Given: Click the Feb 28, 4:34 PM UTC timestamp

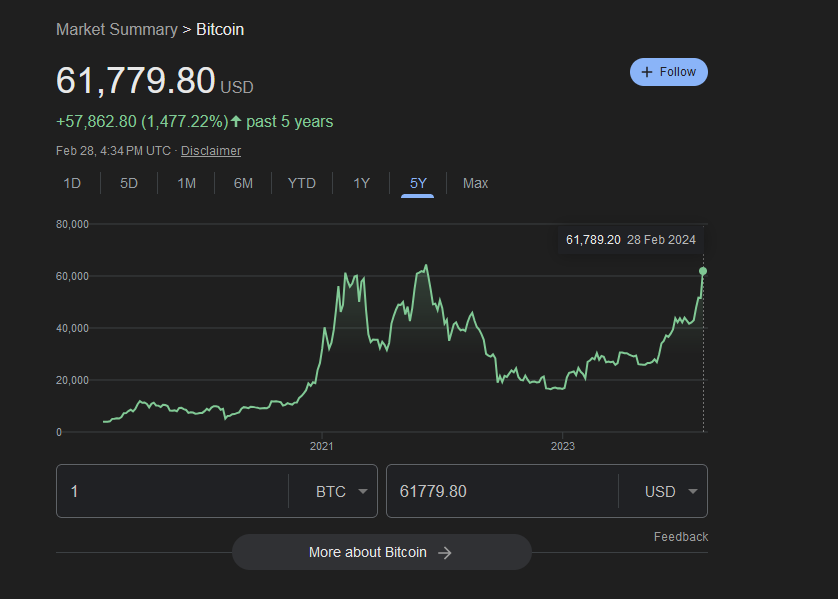Looking at the screenshot, I should (113, 151).
